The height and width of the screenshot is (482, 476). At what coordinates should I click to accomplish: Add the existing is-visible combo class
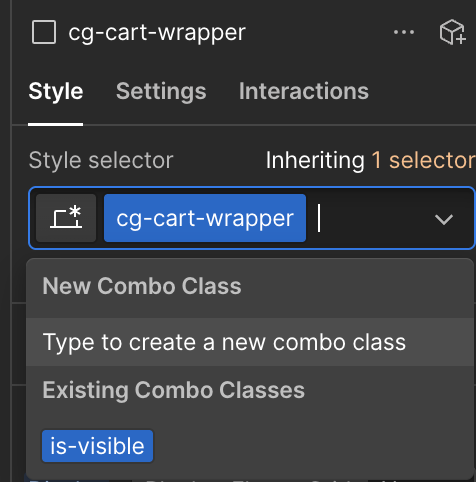(97, 446)
